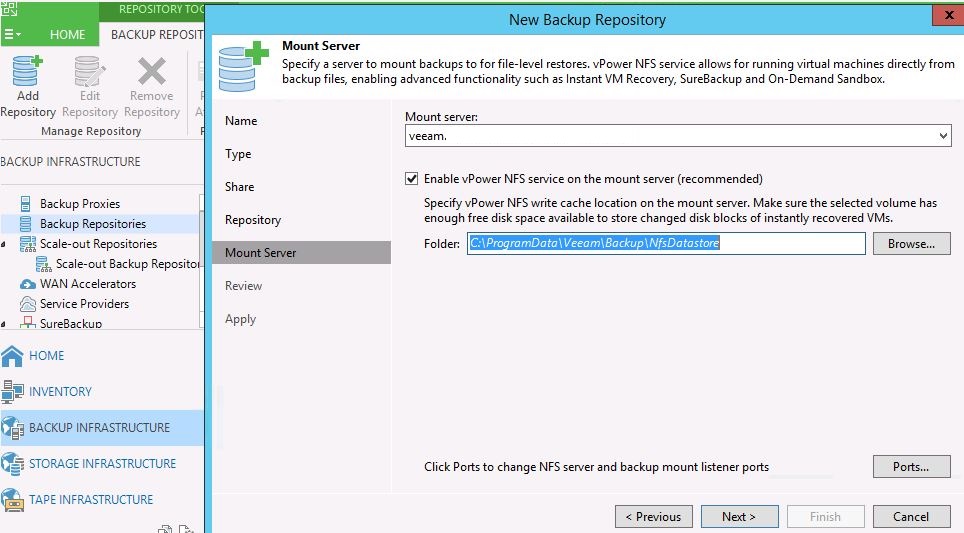Click the Backup Infrastructure view icon
The image size is (964, 533).
tap(12, 428)
